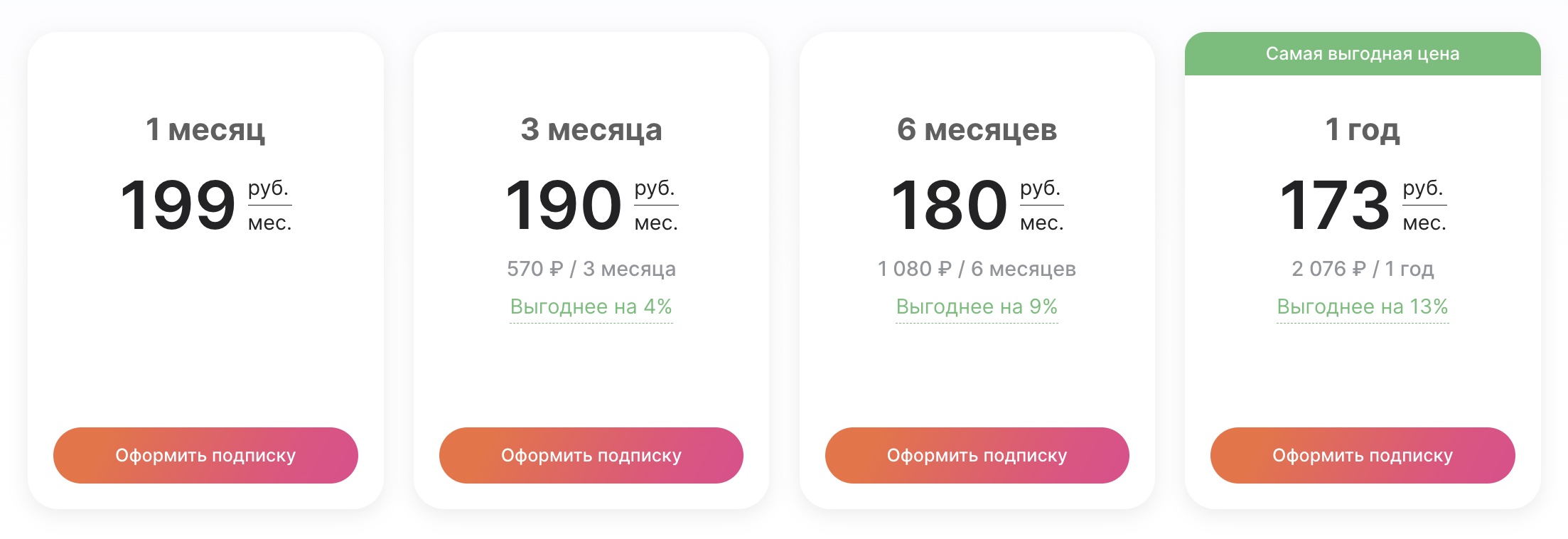Click Оформить подписку for the 3 месяца plan
Image resolution: width=1568 pixels, height=539 pixels.
[591, 455]
